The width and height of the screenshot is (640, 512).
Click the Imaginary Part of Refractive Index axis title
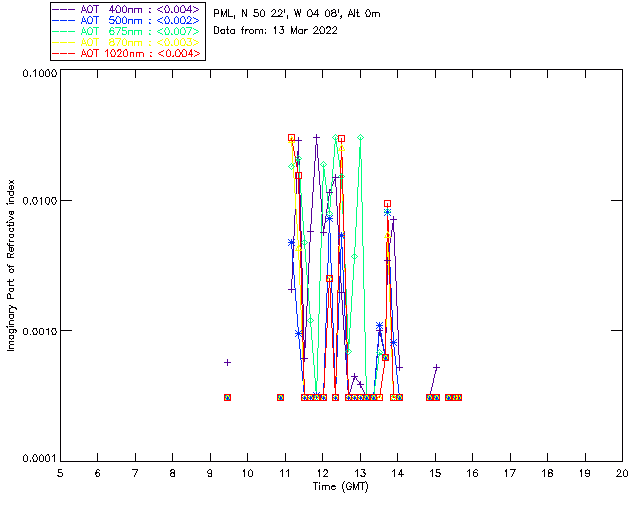tap(35, 265)
